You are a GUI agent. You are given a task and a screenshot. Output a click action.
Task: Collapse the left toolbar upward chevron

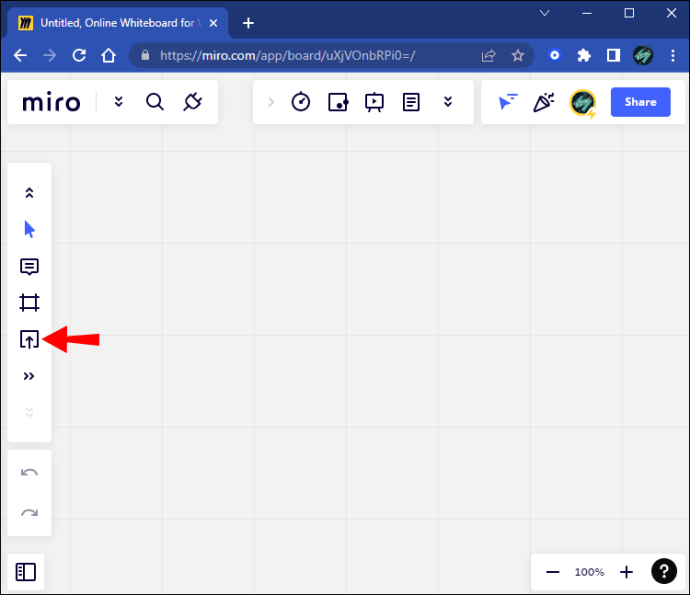[x=29, y=193]
